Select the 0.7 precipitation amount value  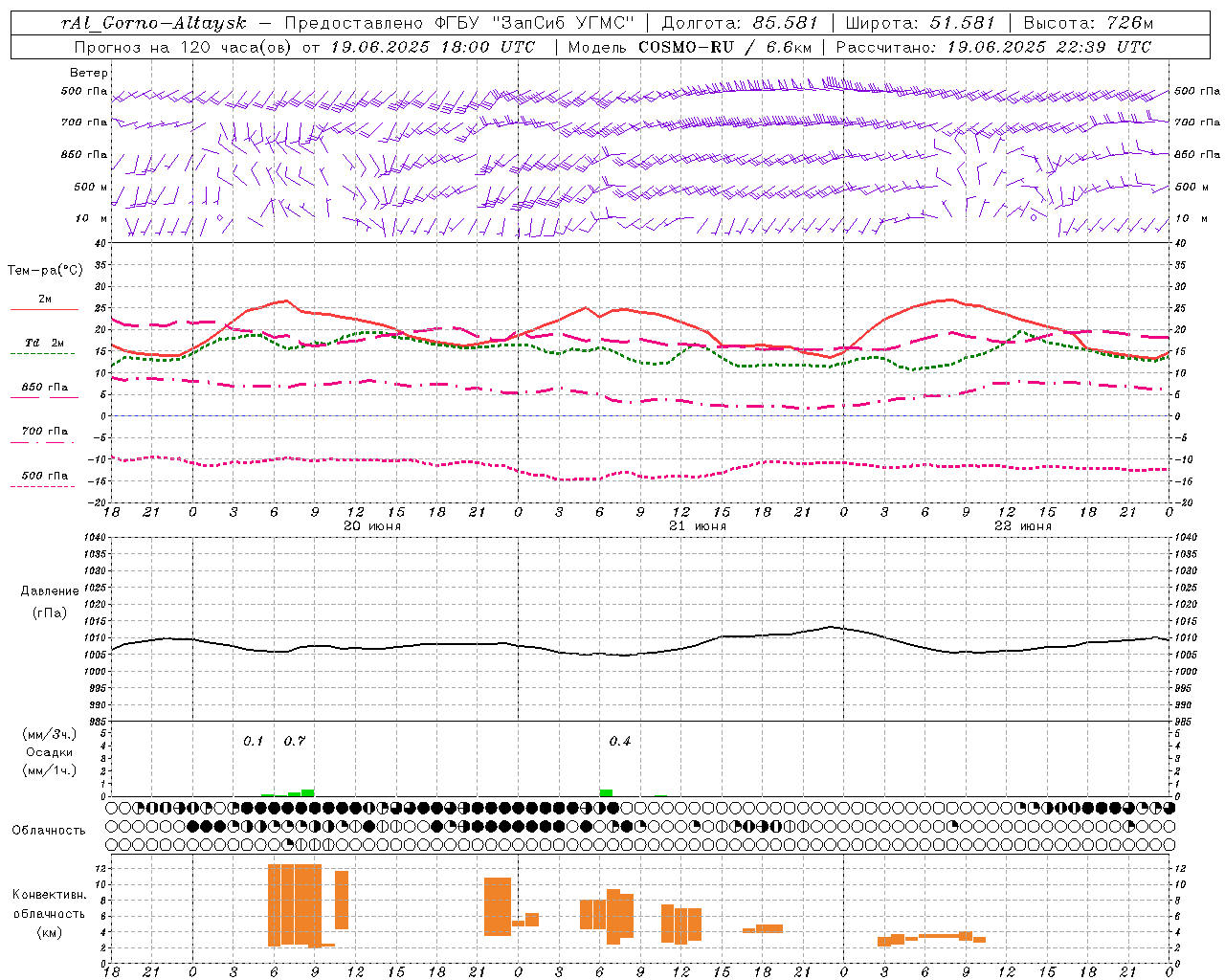coord(295,741)
